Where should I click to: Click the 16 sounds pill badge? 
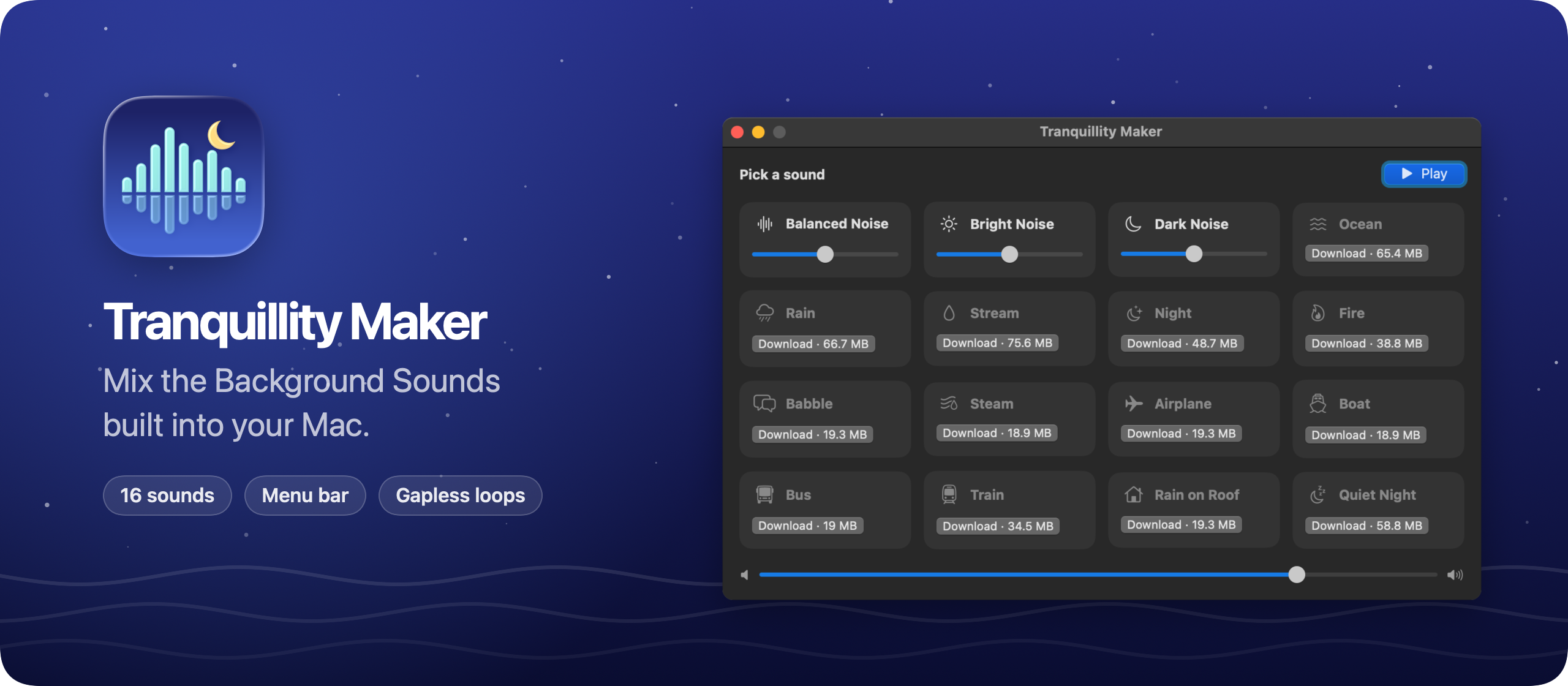pos(167,496)
